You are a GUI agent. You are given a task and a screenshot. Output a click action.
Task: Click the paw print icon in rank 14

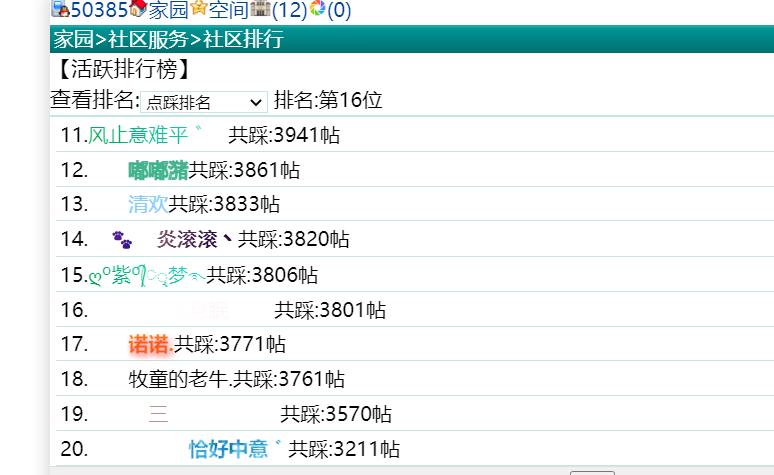click(x=122, y=240)
